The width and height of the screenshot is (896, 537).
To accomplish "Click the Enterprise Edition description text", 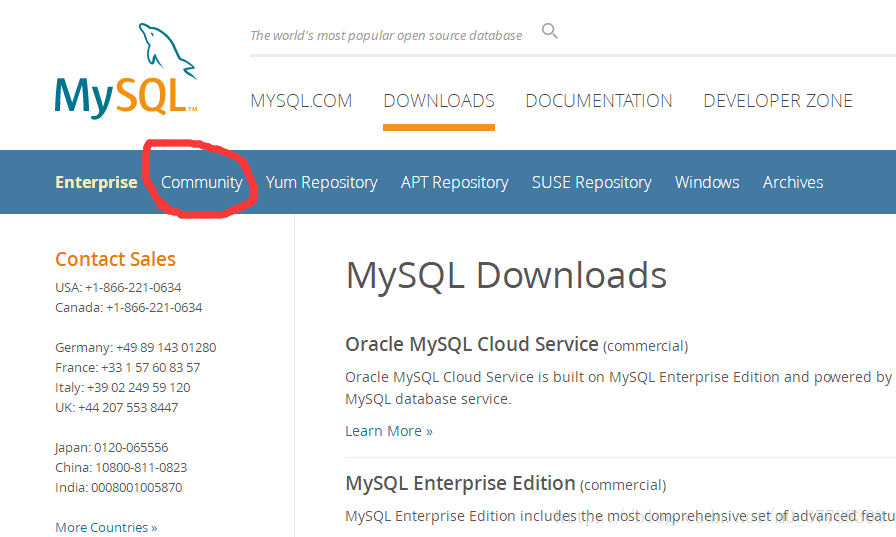I will click(620, 516).
